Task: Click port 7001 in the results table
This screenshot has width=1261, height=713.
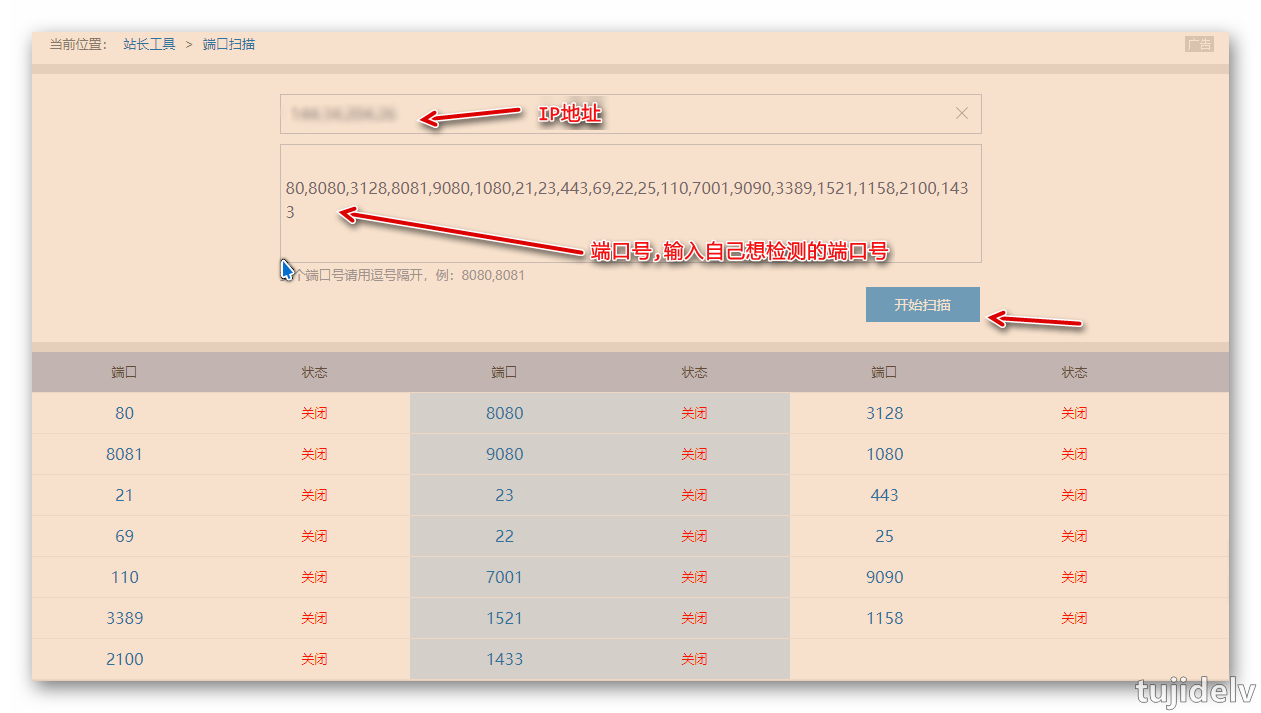Action: click(x=504, y=577)
